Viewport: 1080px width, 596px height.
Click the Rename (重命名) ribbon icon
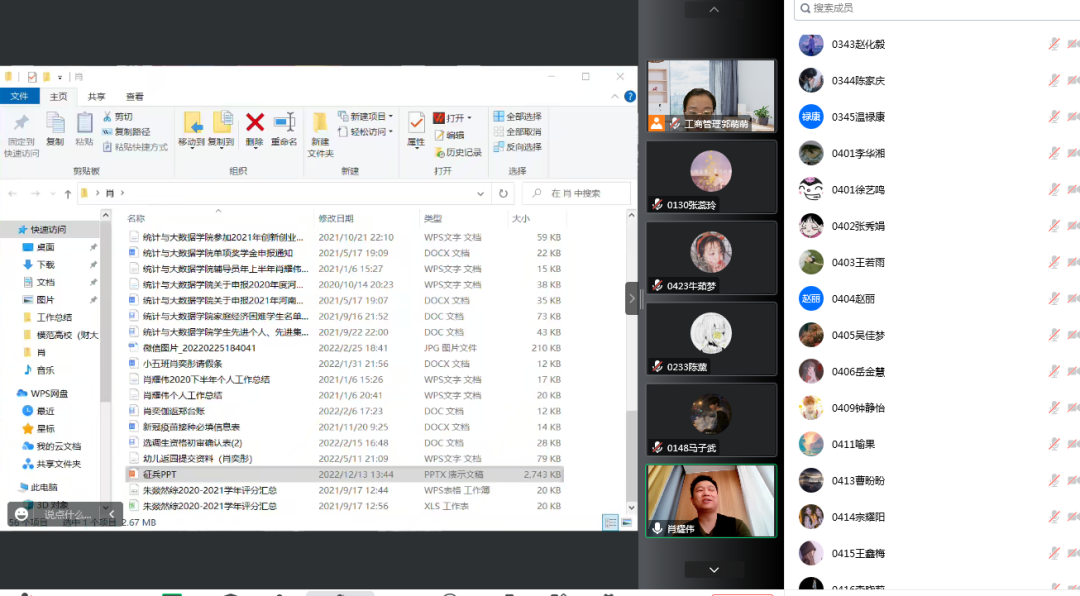(x=284, y=123)
